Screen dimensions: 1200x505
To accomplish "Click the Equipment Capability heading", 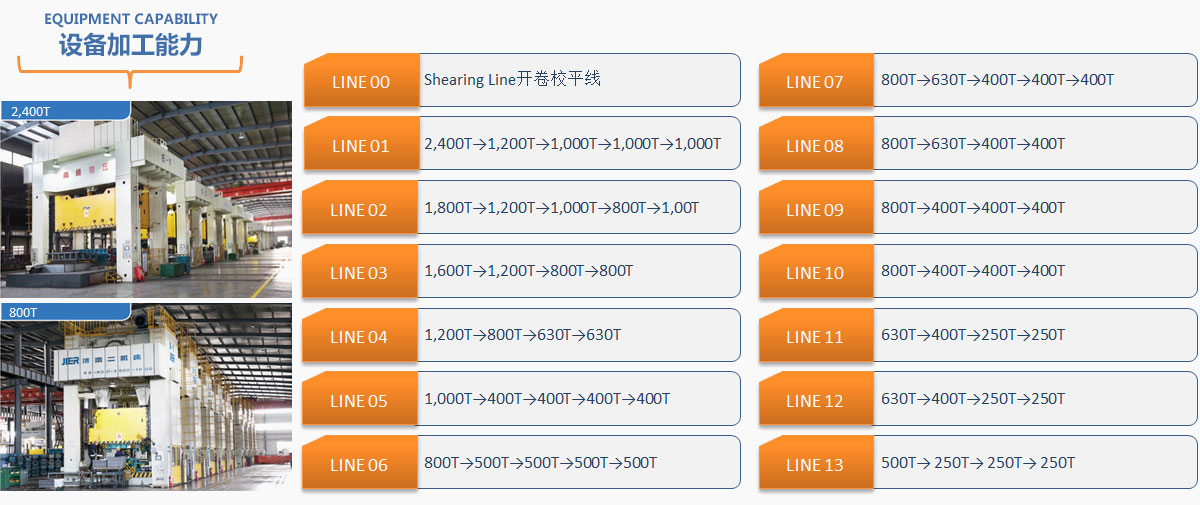I will pos(131,35).
